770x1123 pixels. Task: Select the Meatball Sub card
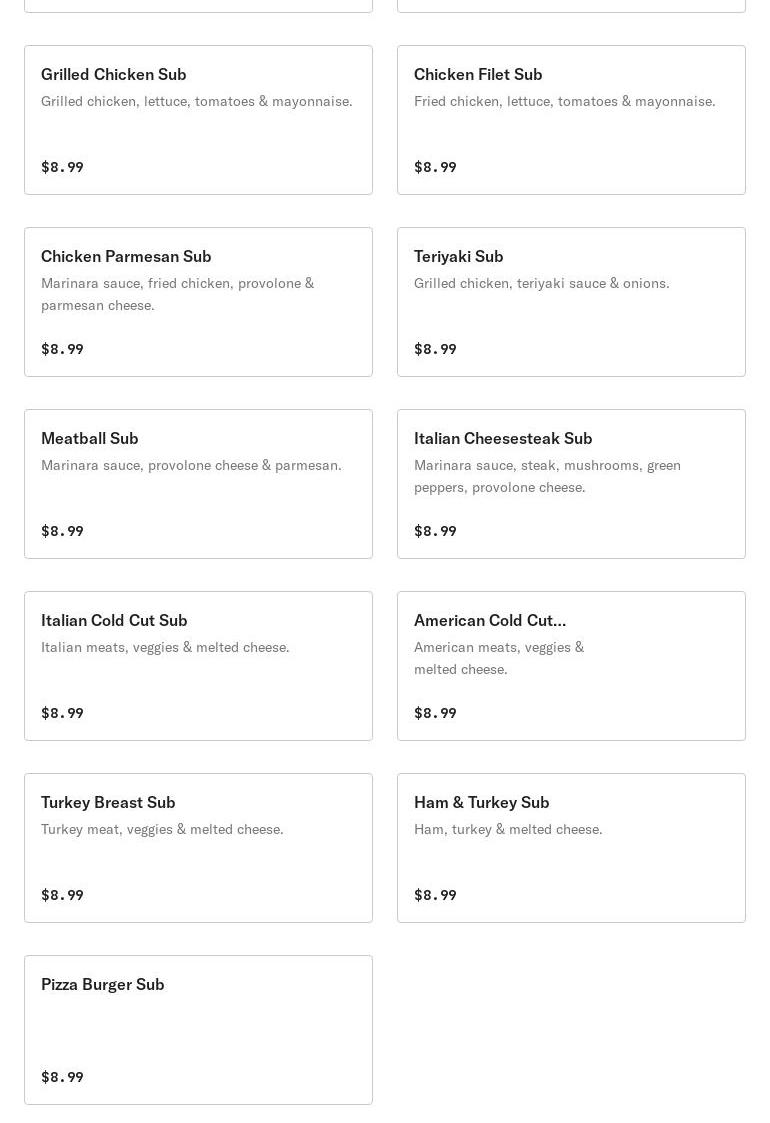[198, 483]
